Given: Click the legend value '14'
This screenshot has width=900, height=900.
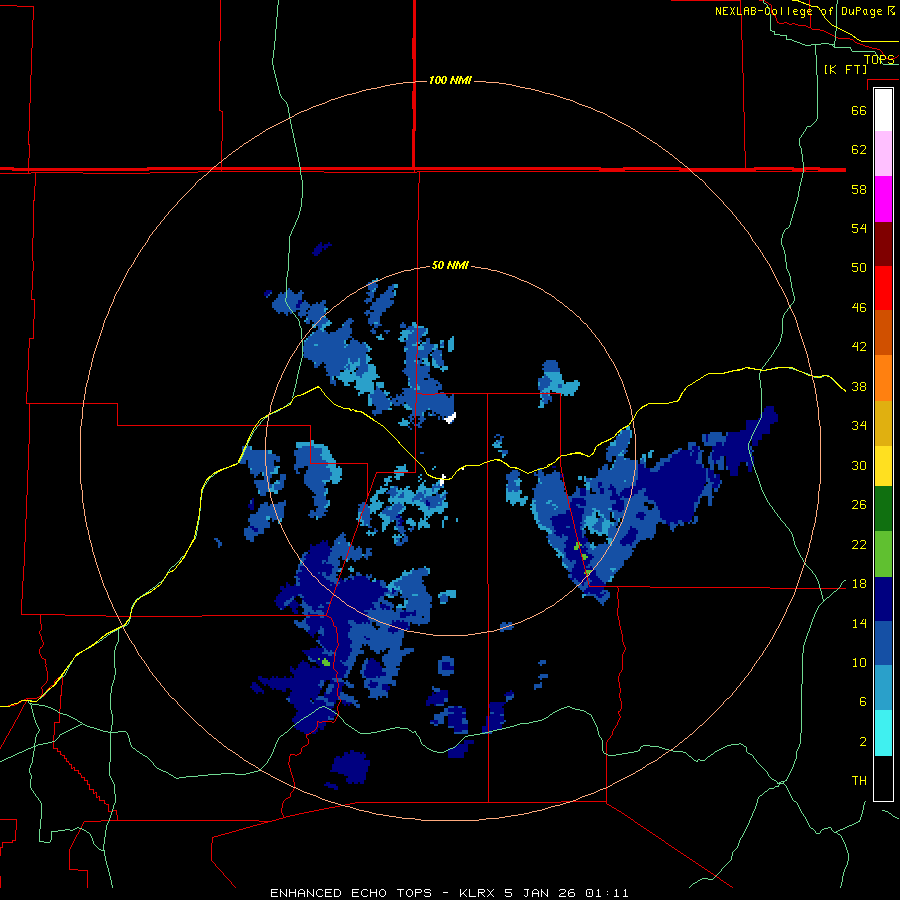Looking at the screenshot, I should [859, 623].
